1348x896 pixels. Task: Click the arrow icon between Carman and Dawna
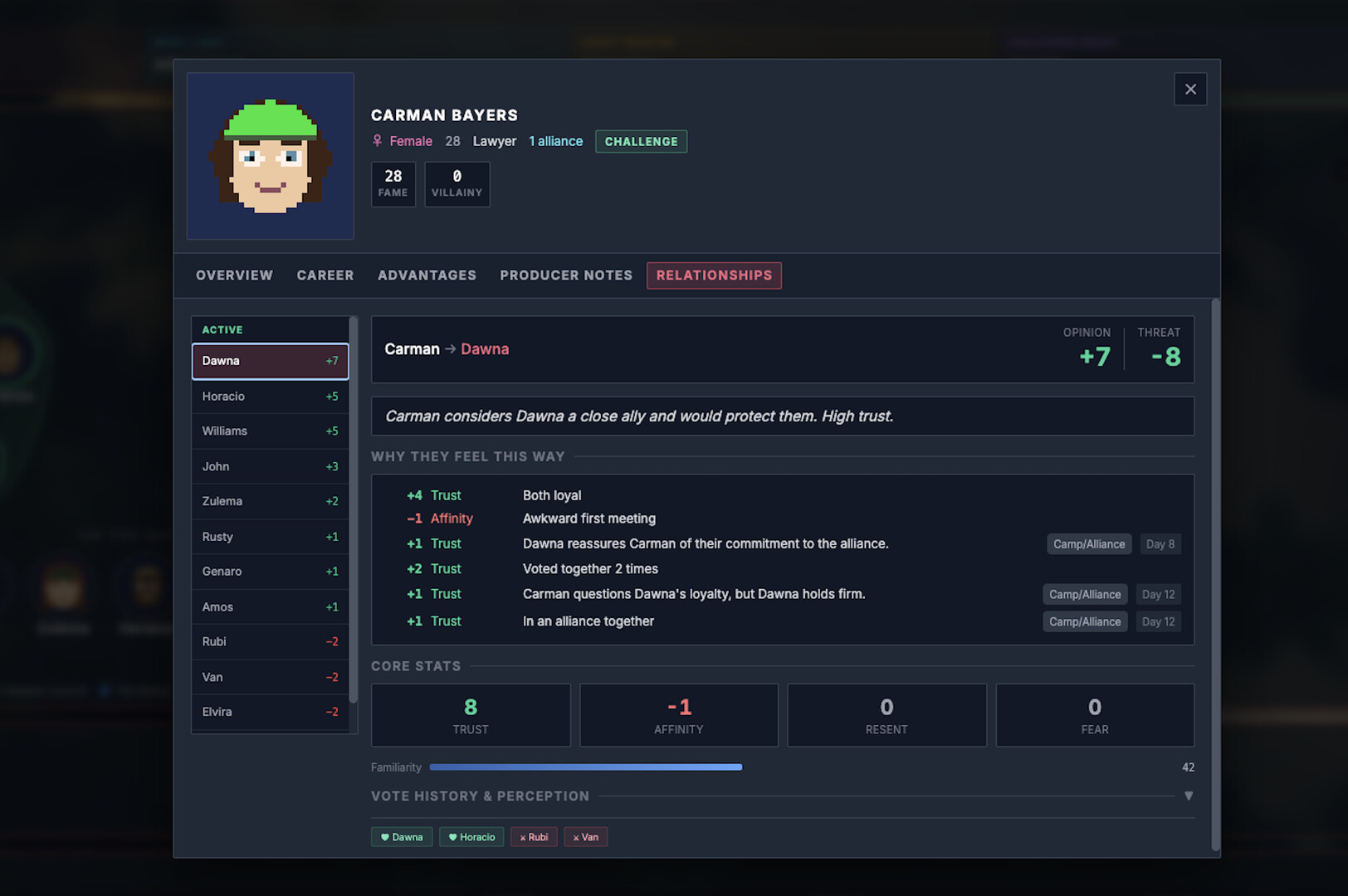[452, 349]
